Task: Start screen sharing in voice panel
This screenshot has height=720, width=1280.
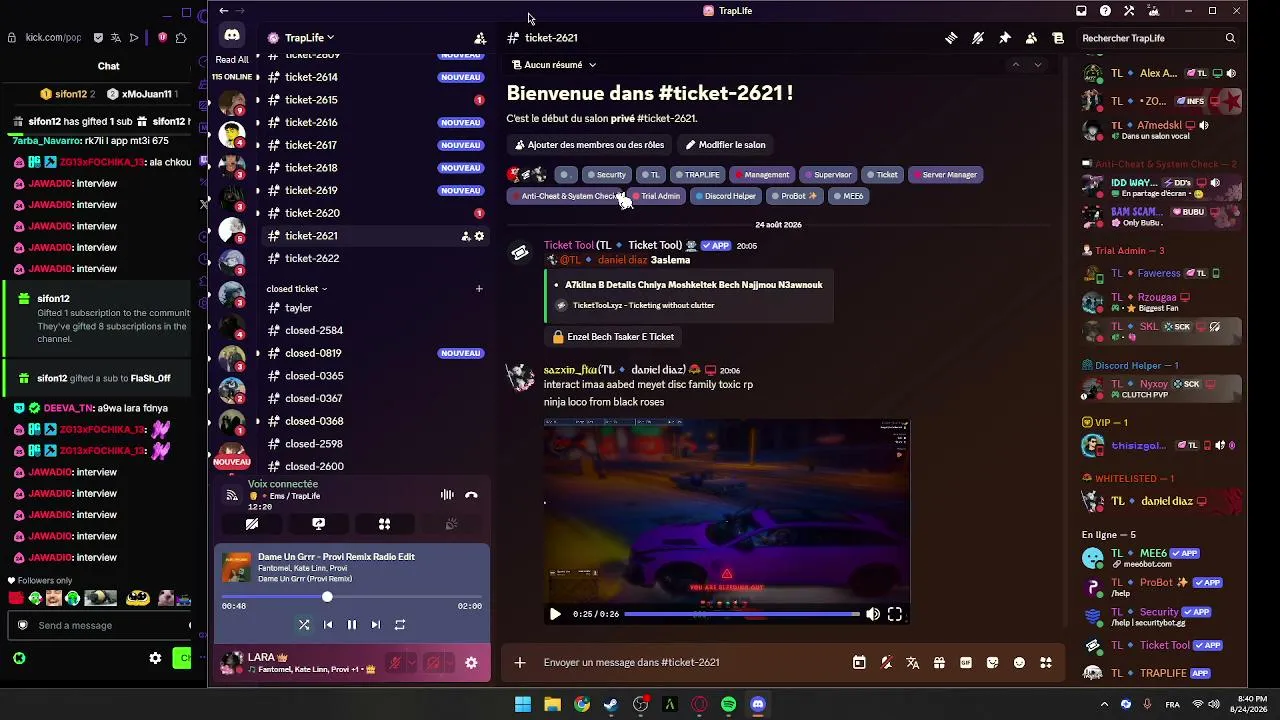Action: pos(318,524)
